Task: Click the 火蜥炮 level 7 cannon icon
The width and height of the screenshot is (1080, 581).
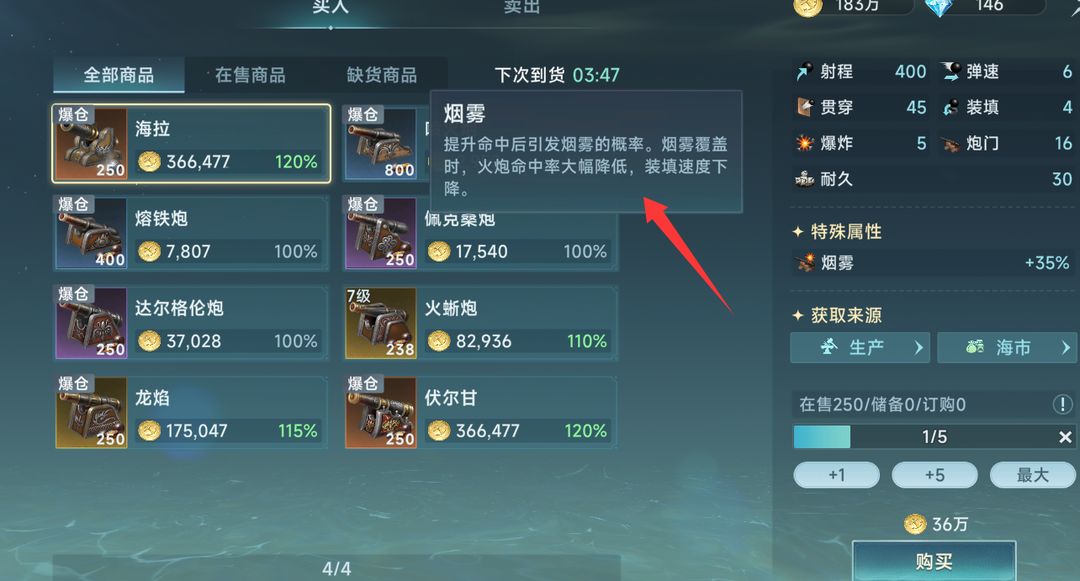Action: [380, 323]
